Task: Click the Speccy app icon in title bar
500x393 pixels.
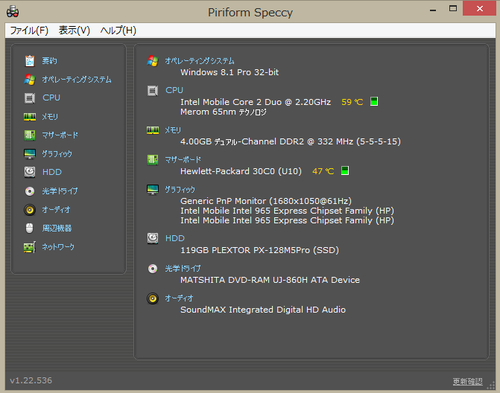Action: click(x=13, y=12)
